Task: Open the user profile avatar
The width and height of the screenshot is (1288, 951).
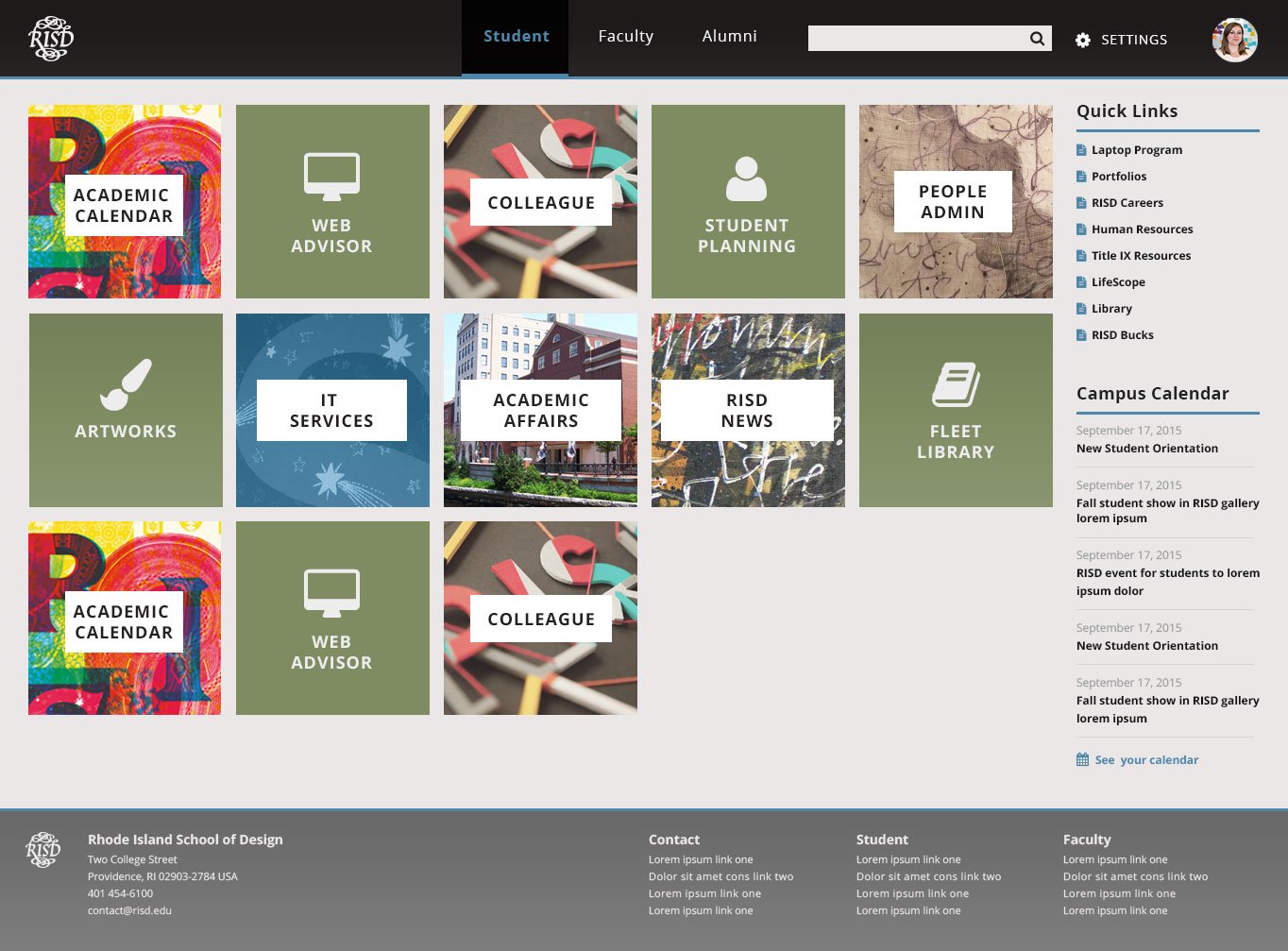Action: pyautogui.click(x=1235, y=40)
